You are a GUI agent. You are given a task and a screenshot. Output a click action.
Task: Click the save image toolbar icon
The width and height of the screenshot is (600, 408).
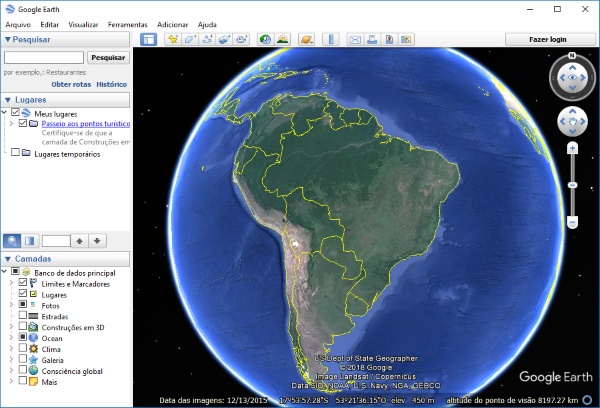coord(389,39)
